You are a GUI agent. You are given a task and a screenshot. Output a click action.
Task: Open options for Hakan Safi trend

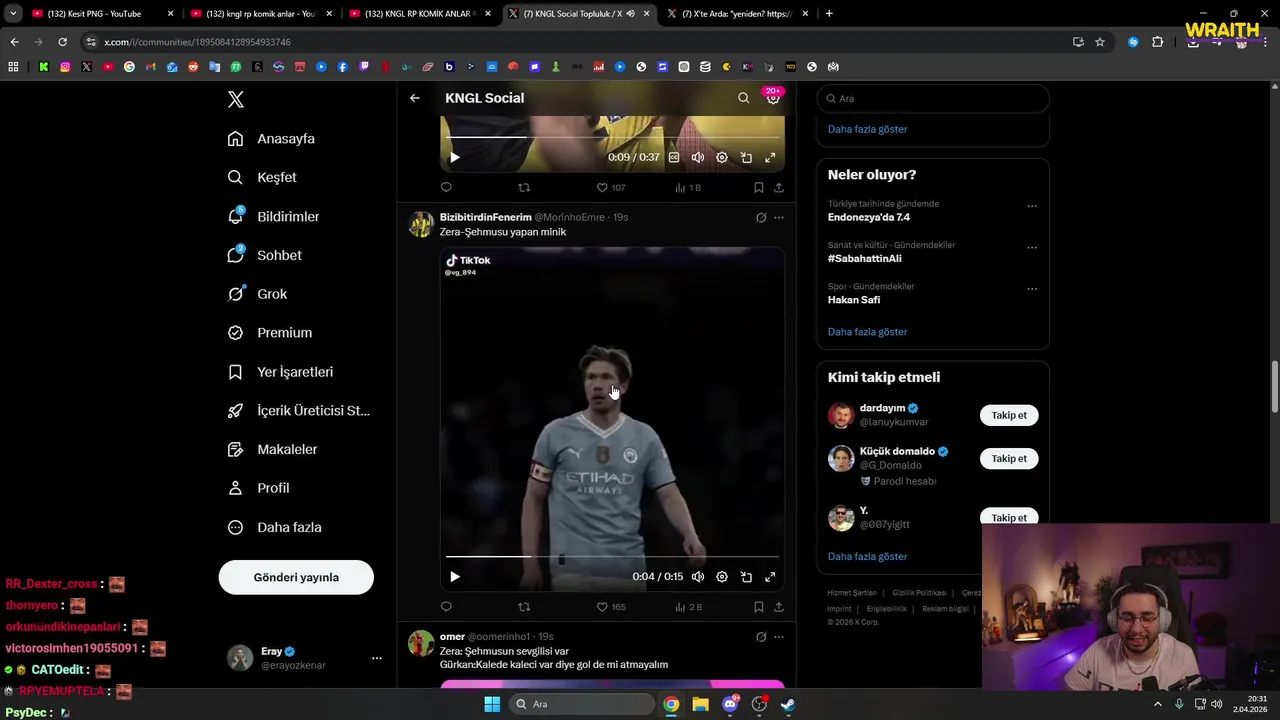point(1032,289)
